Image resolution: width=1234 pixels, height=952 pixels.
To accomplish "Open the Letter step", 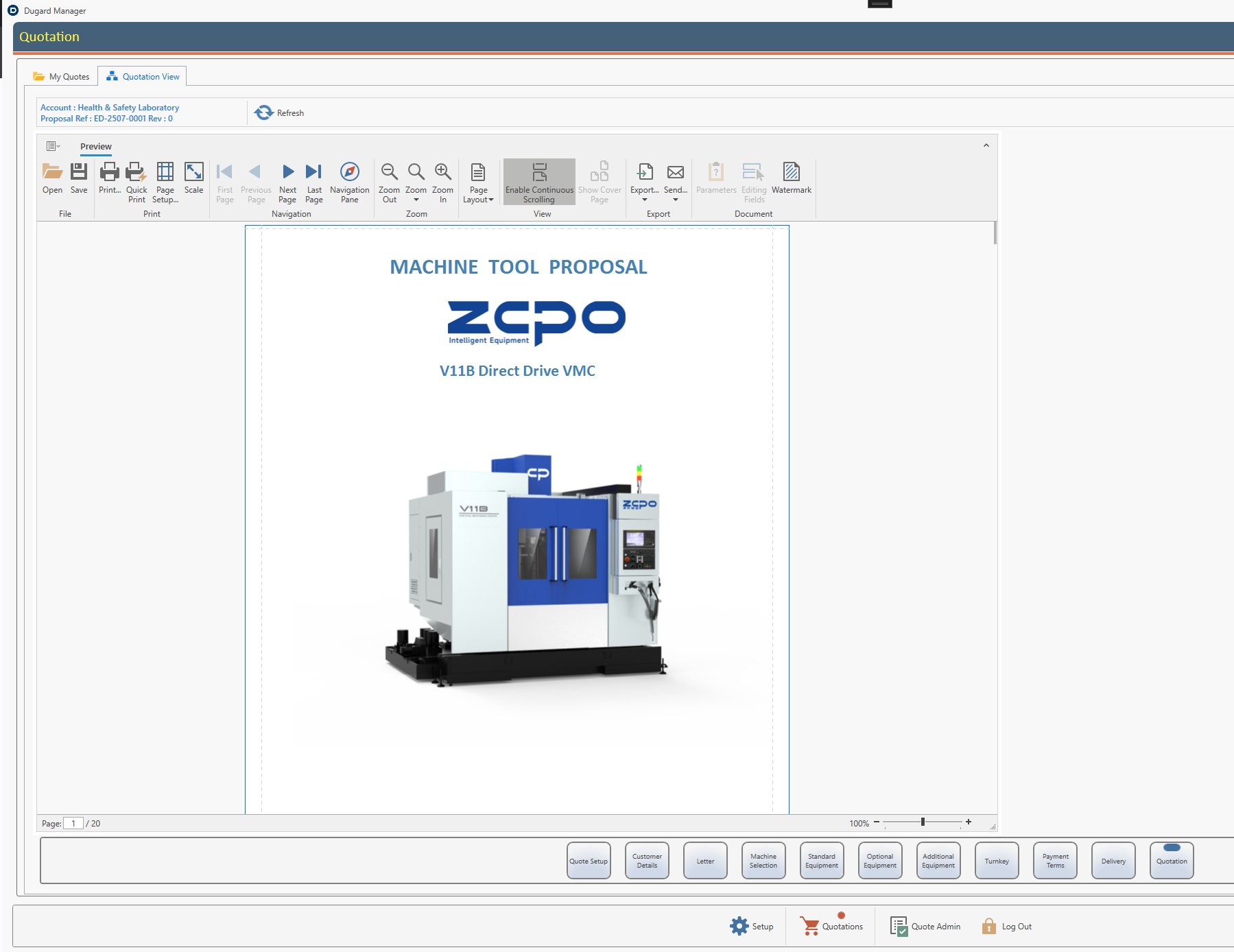I will point(705,861).
